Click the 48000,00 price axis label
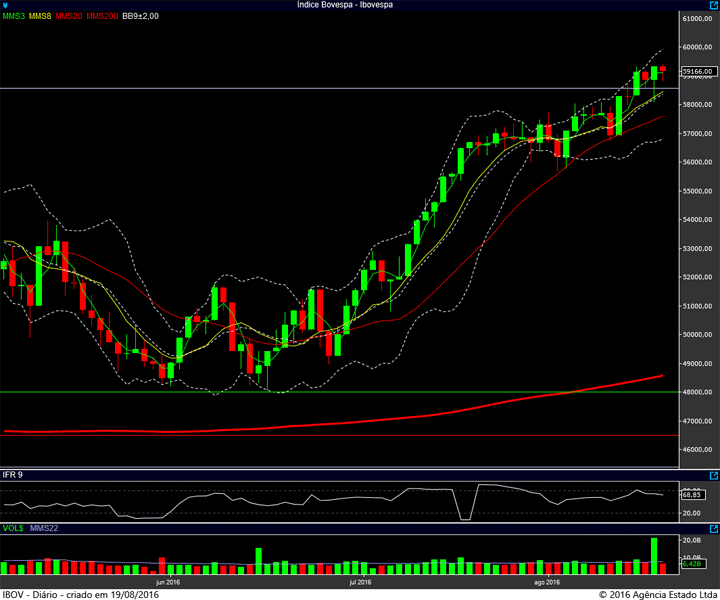The height and width of the screenshot is (600, 720). pyautogui.click(x=698, y=392)
